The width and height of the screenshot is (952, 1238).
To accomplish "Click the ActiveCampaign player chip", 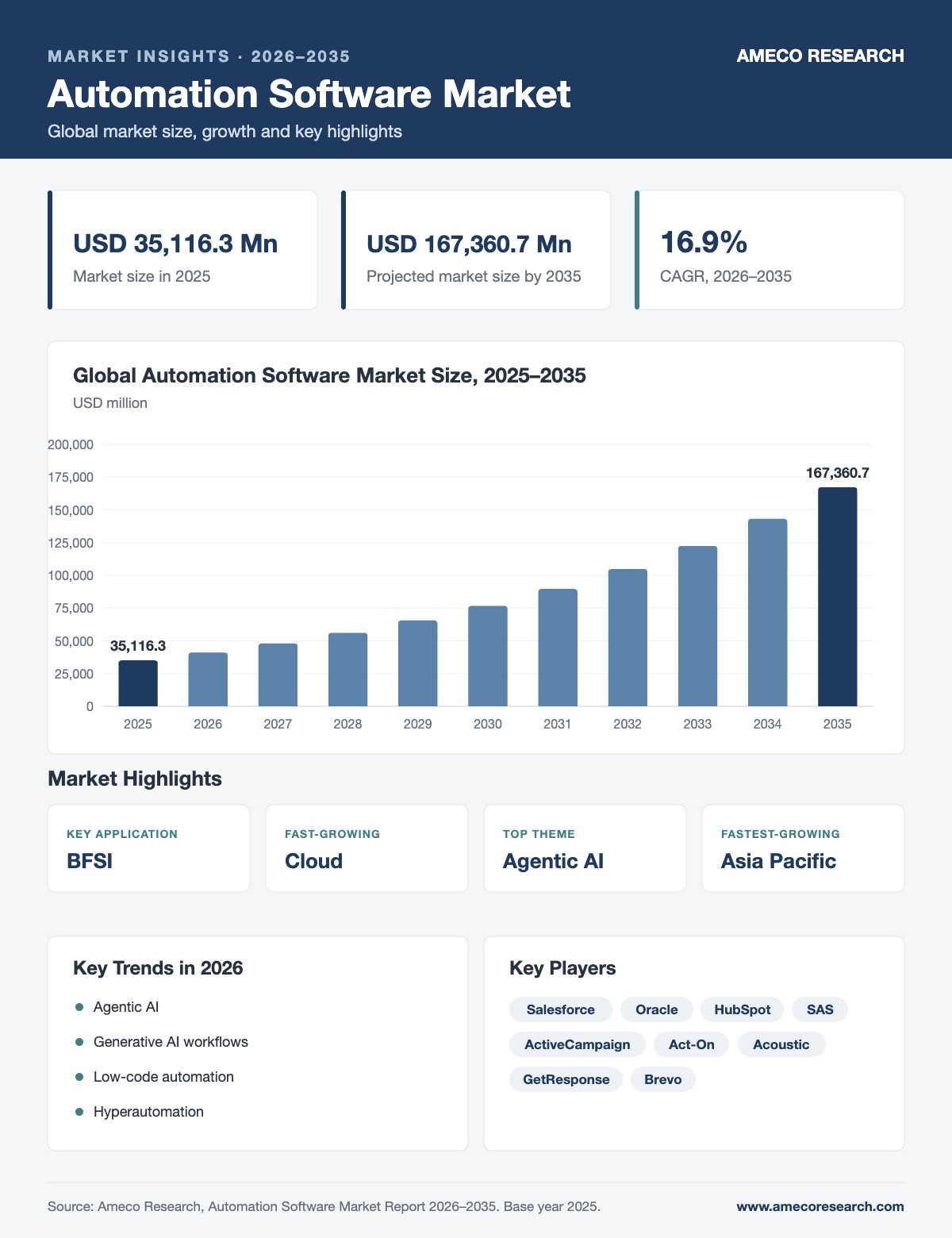I will tap(578, 1044).
